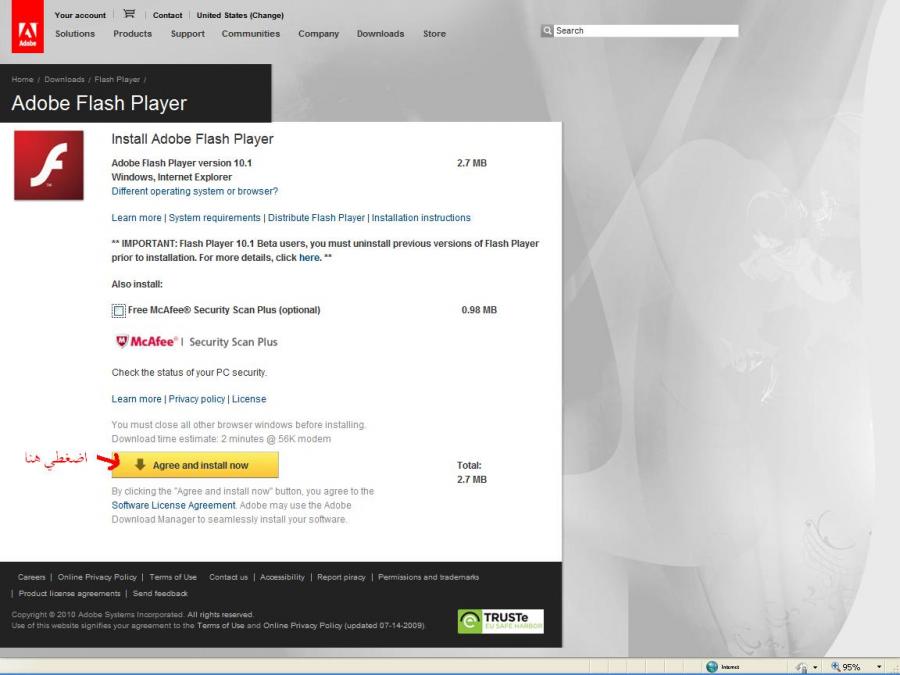
Task: Open the Software License Agreement link
Action: (x=173, y=506)
